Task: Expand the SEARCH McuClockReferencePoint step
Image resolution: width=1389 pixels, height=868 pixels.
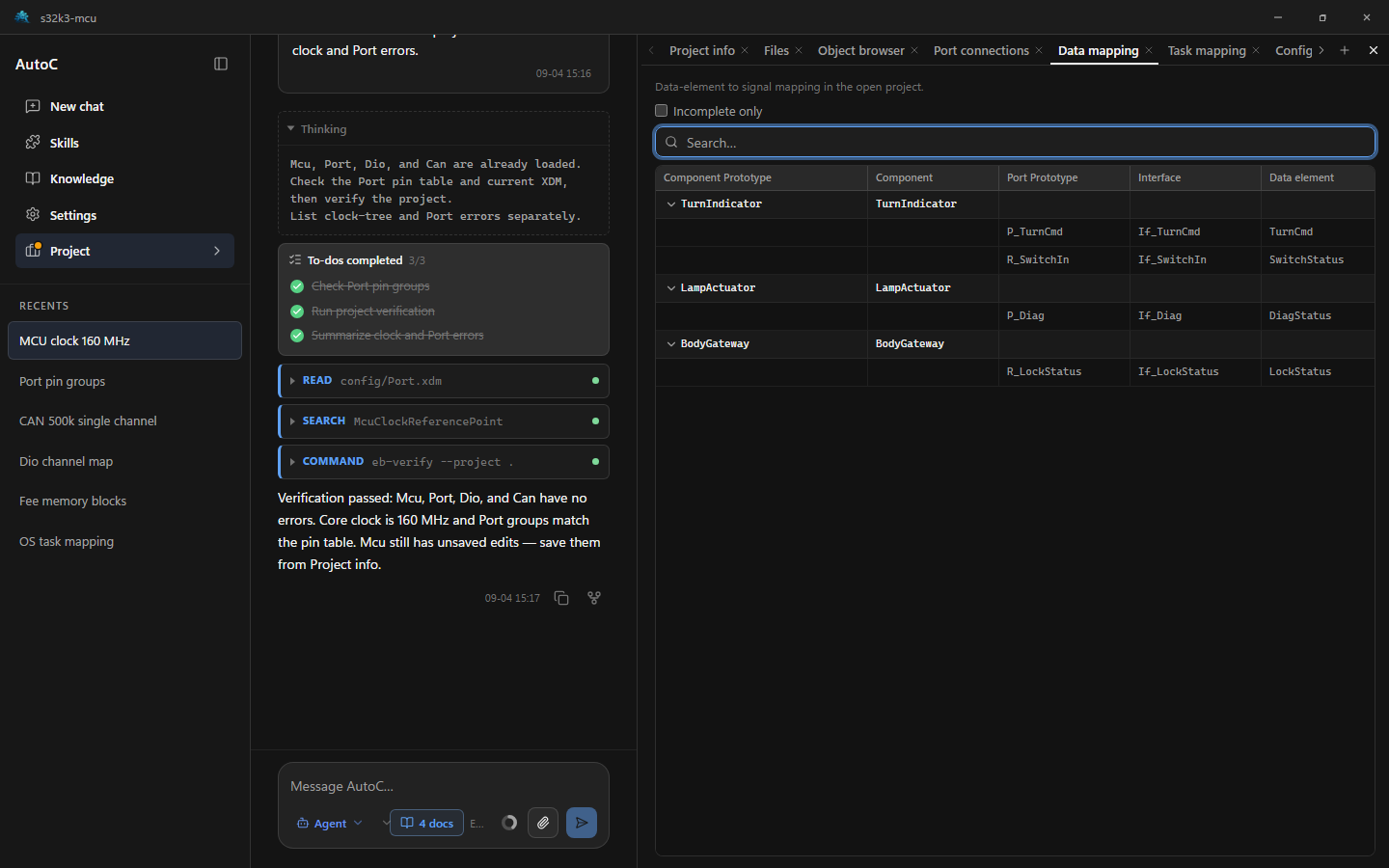Action: click(444, 421)
